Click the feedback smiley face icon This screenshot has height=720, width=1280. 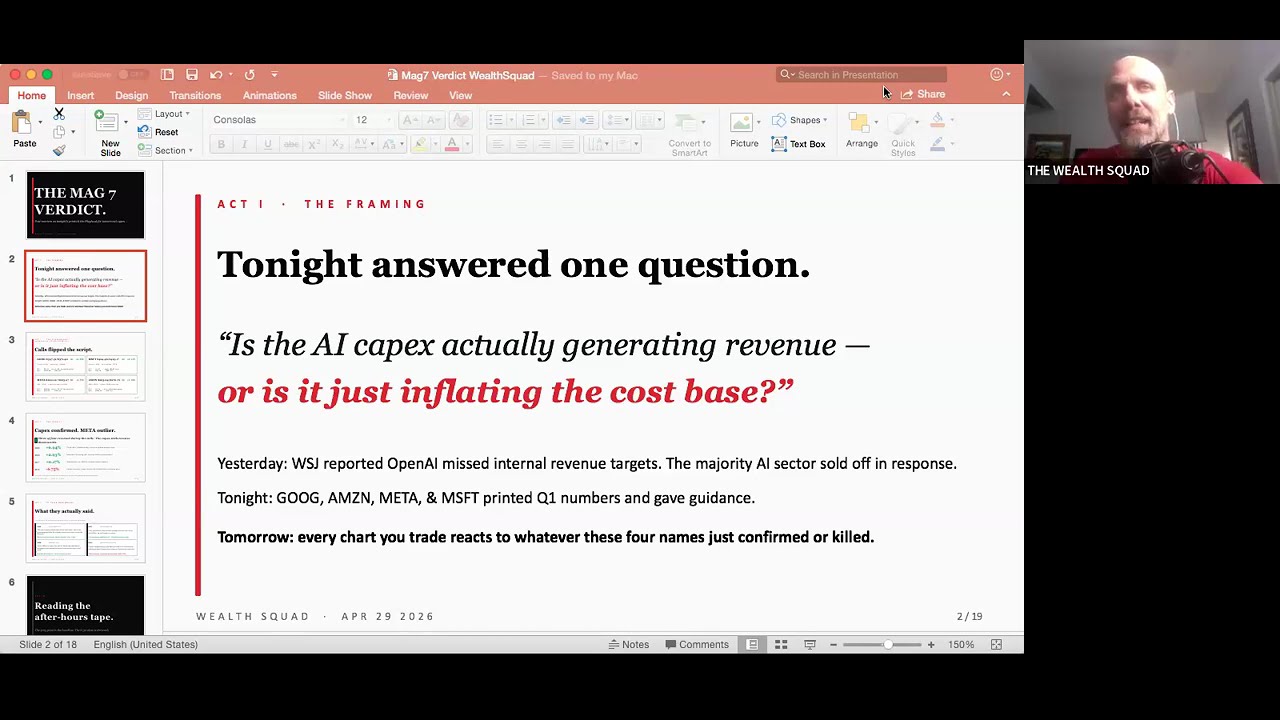click(x=997, y=75)
